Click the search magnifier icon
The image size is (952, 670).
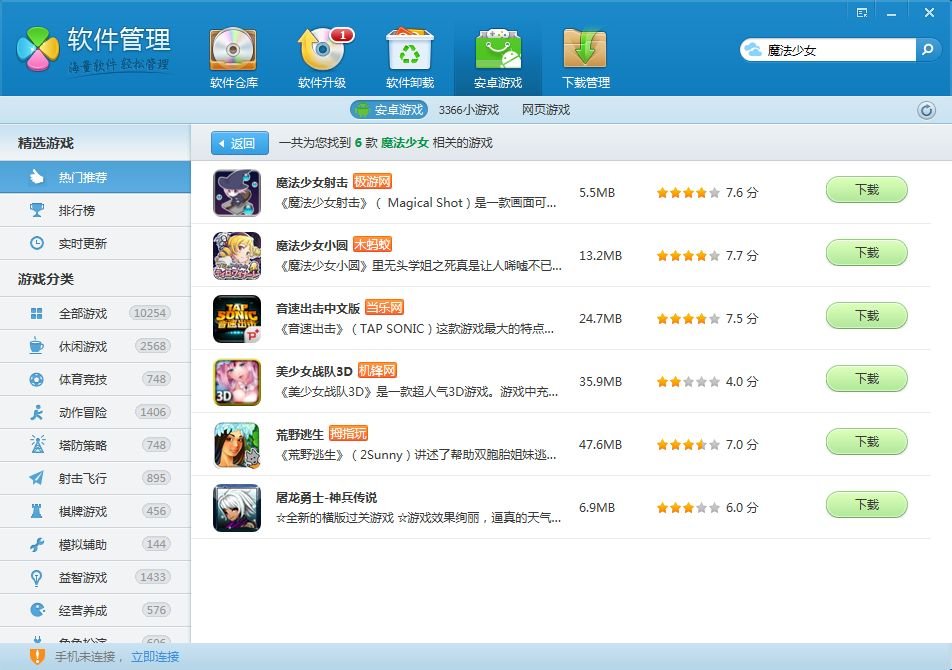point(928,49)
